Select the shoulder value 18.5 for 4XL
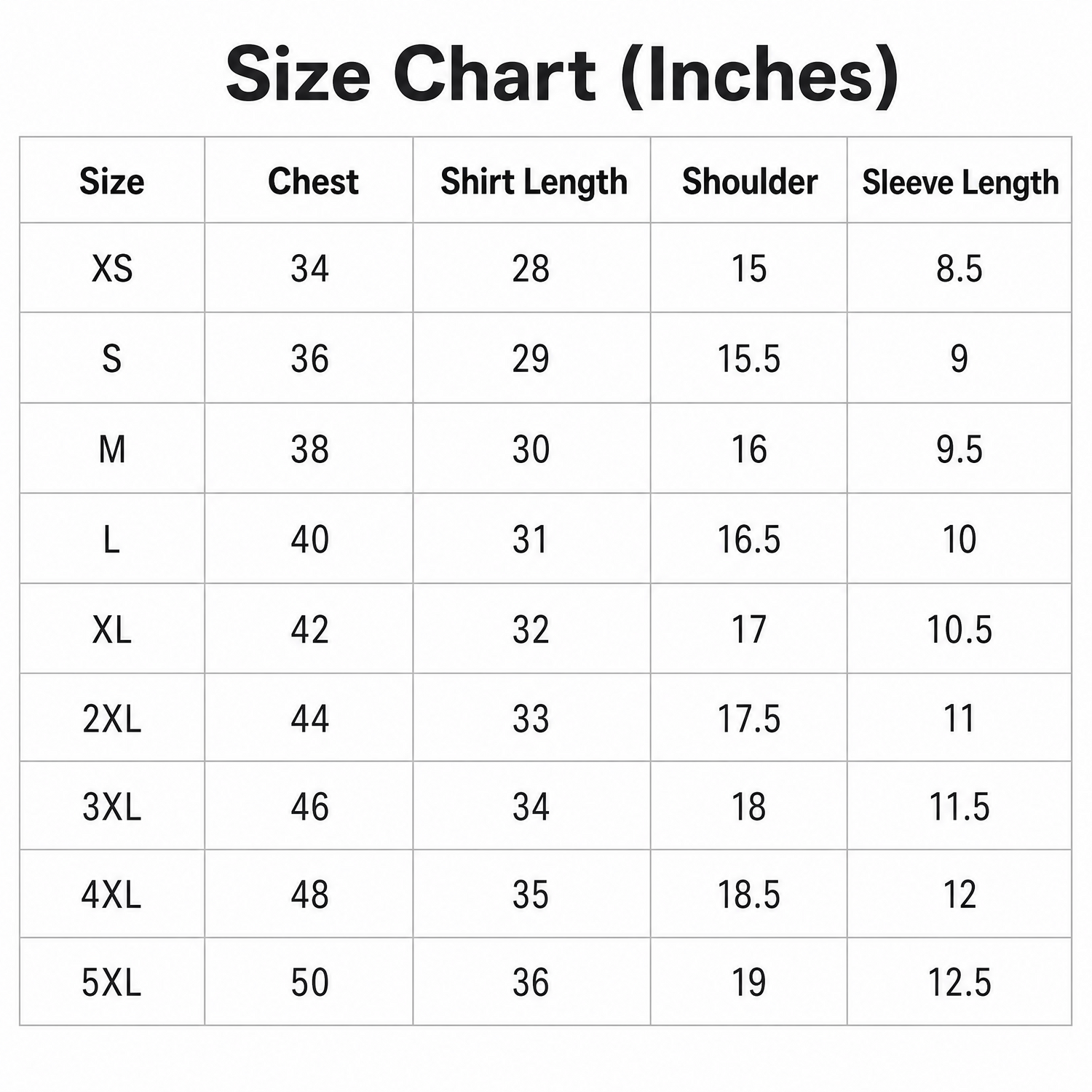 pyautogui.click(x=749, y=895)
